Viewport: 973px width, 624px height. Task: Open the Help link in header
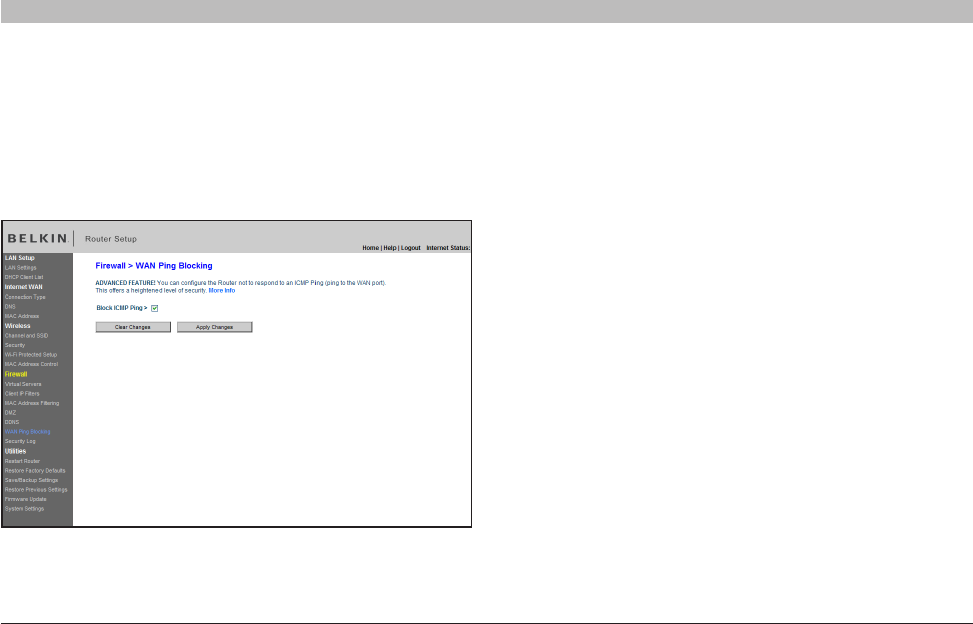(390, 247)
